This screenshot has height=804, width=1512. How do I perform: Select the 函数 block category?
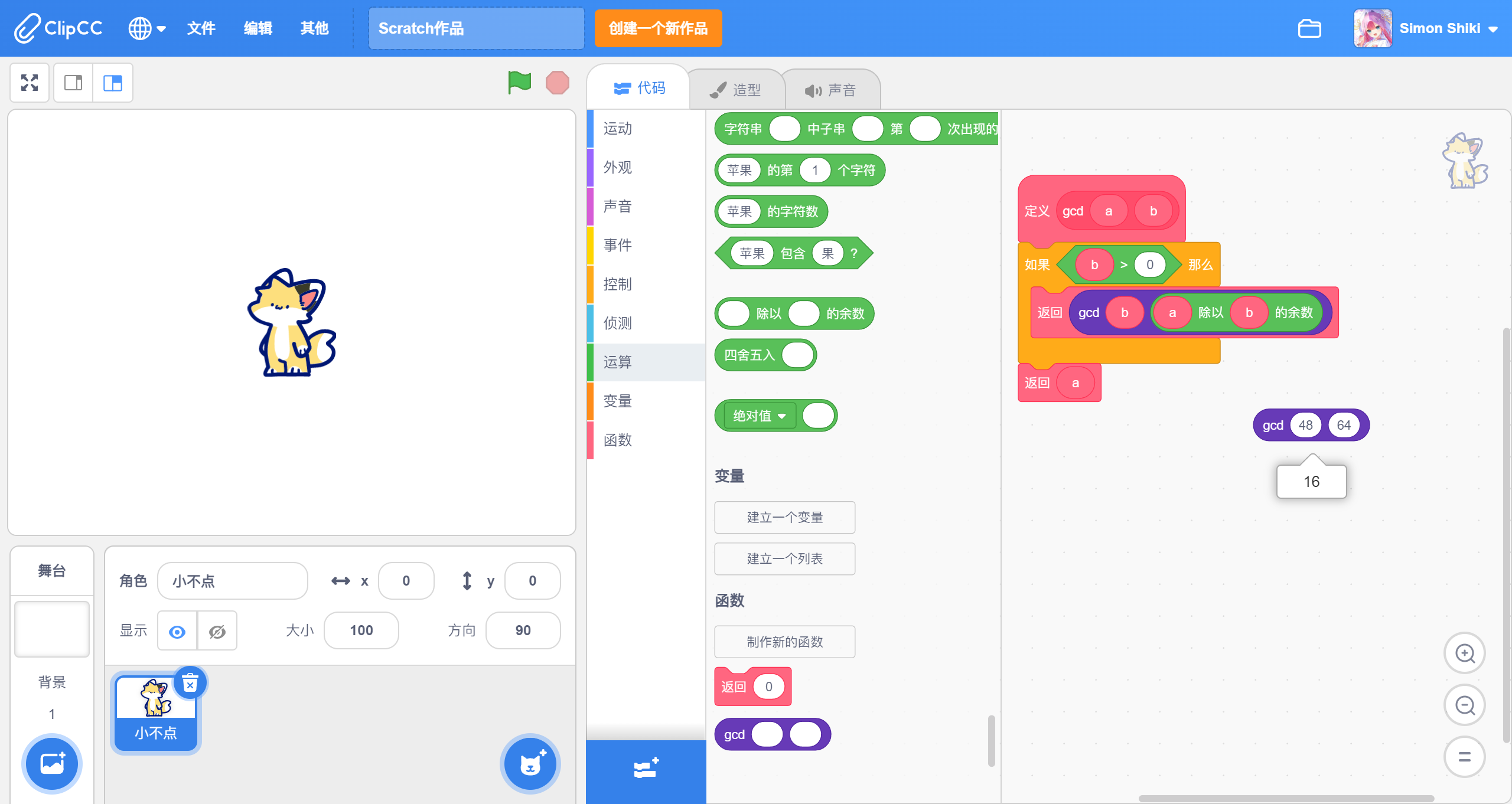646,440
